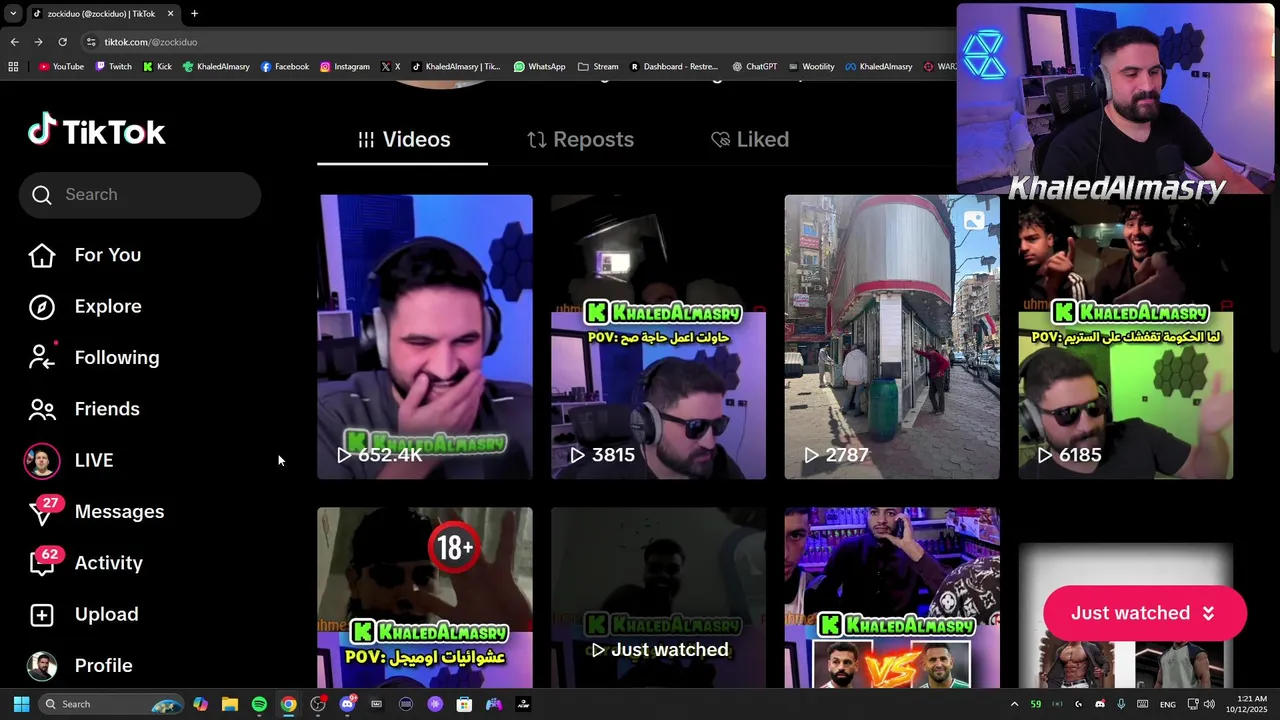Open the Facebook bookmark

point(285,67)
